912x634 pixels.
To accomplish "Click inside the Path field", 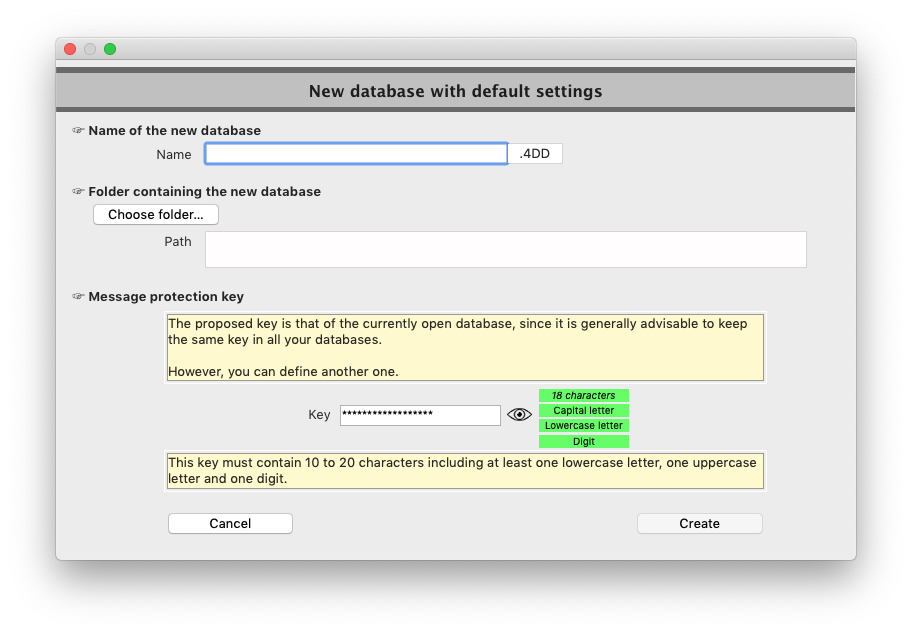I will [505, 249].
